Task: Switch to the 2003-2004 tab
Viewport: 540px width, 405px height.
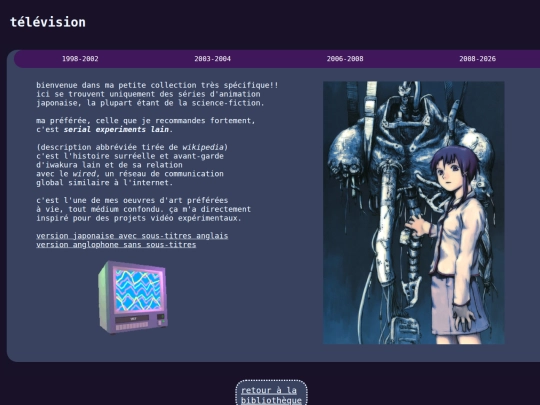Action: (212, 59)
